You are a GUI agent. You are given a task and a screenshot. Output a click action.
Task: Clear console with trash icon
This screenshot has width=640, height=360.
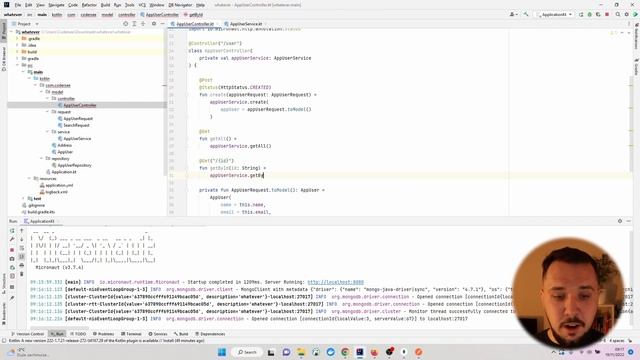coord(22,274)
